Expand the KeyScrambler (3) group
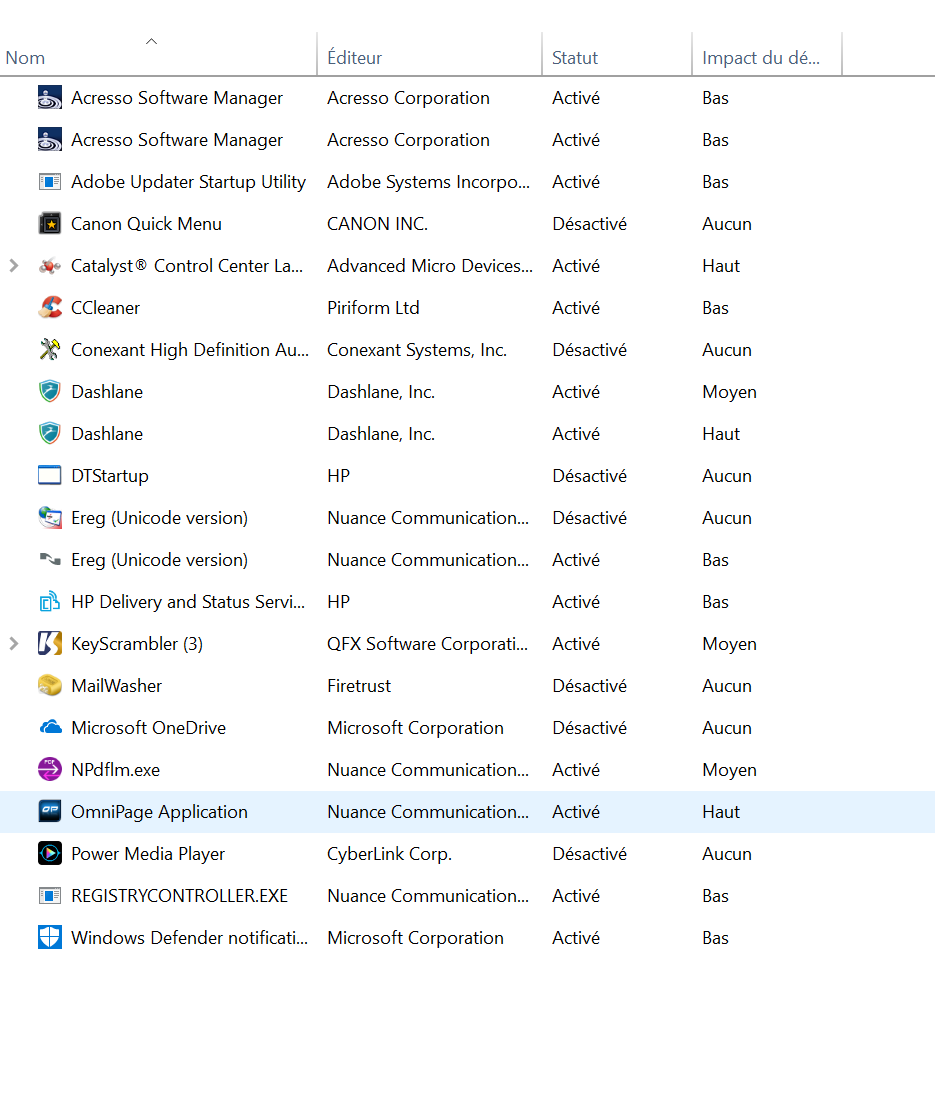This screenshot has width=935, height=1120. [14, 644]
